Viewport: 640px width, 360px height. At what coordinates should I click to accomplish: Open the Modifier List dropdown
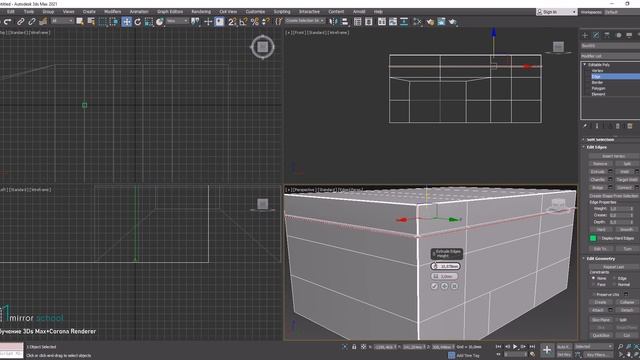(611, 56)
